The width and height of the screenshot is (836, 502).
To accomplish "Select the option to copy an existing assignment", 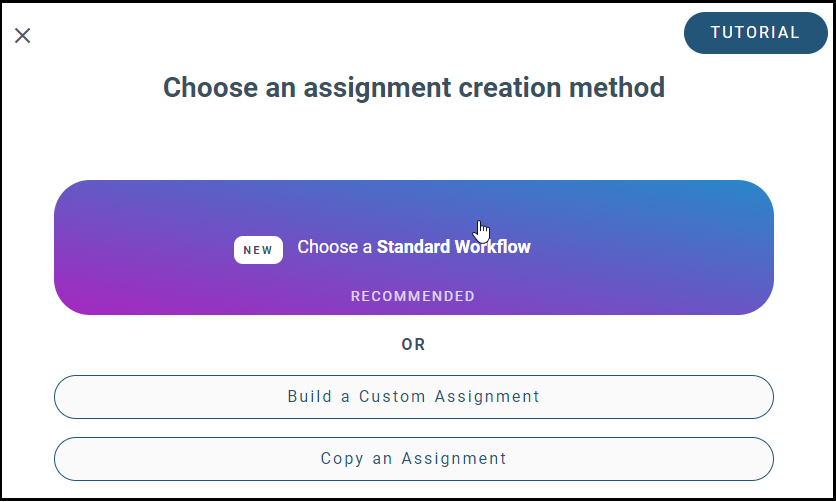I will pyautogui.click(x=413, y=459).
